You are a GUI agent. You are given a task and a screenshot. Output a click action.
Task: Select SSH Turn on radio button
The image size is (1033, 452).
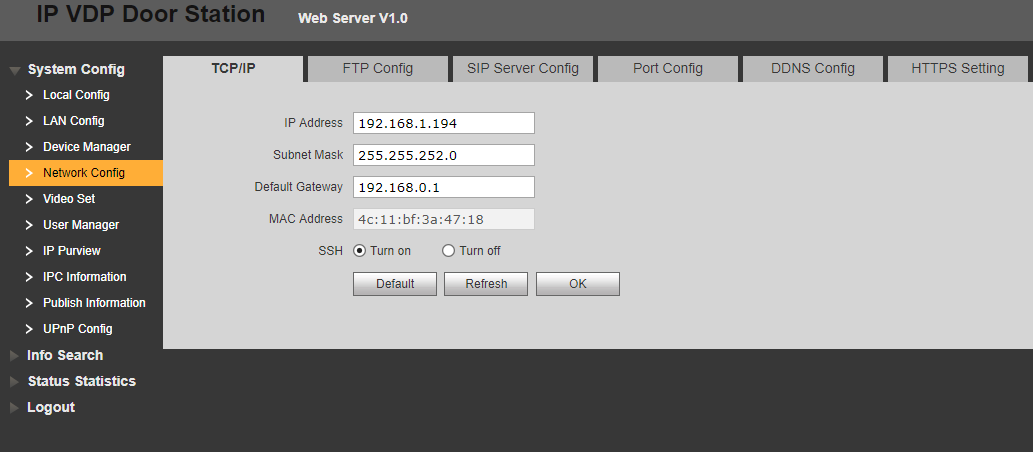(x=360, y=251)
